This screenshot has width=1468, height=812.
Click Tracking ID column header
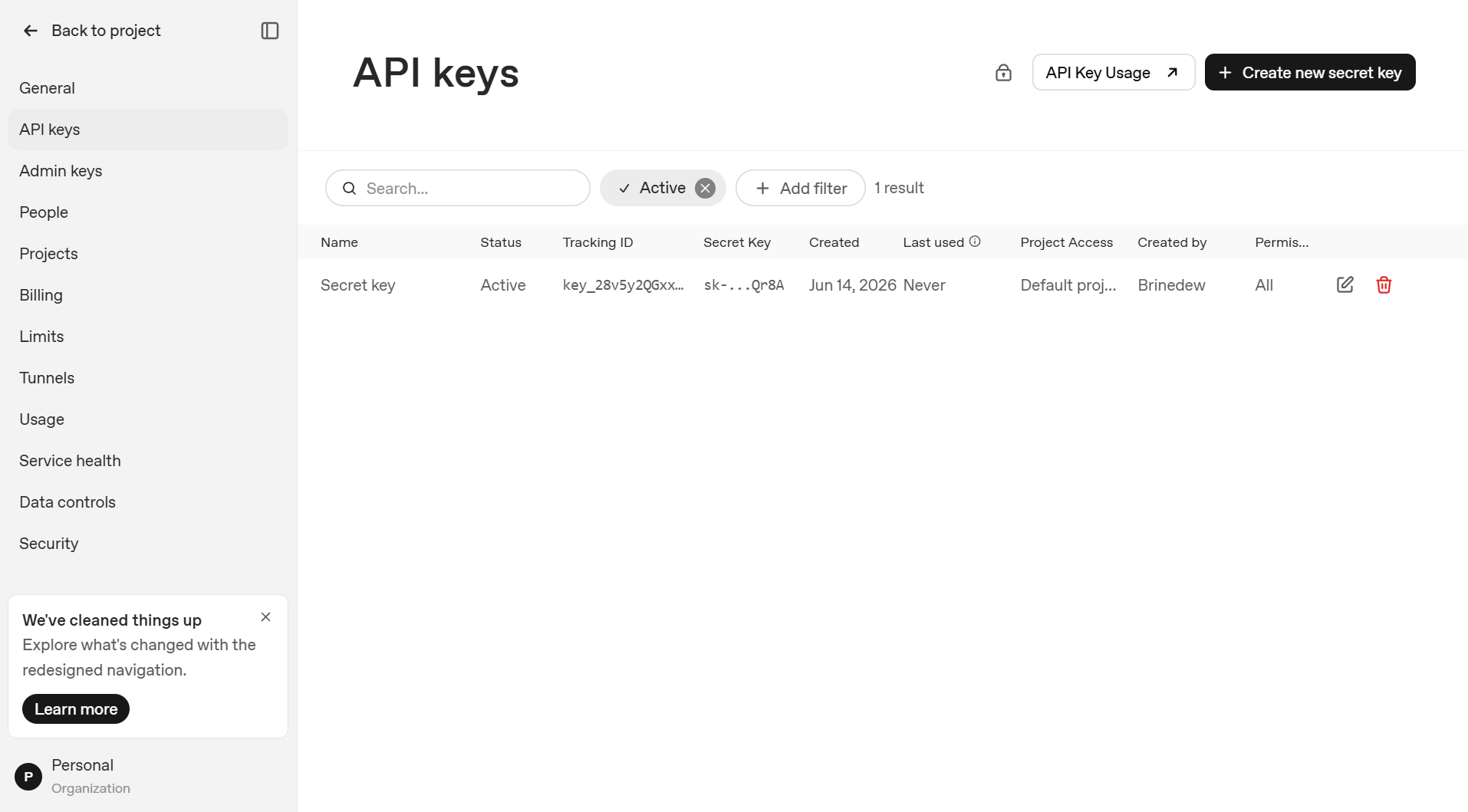(x=597, y=242)
